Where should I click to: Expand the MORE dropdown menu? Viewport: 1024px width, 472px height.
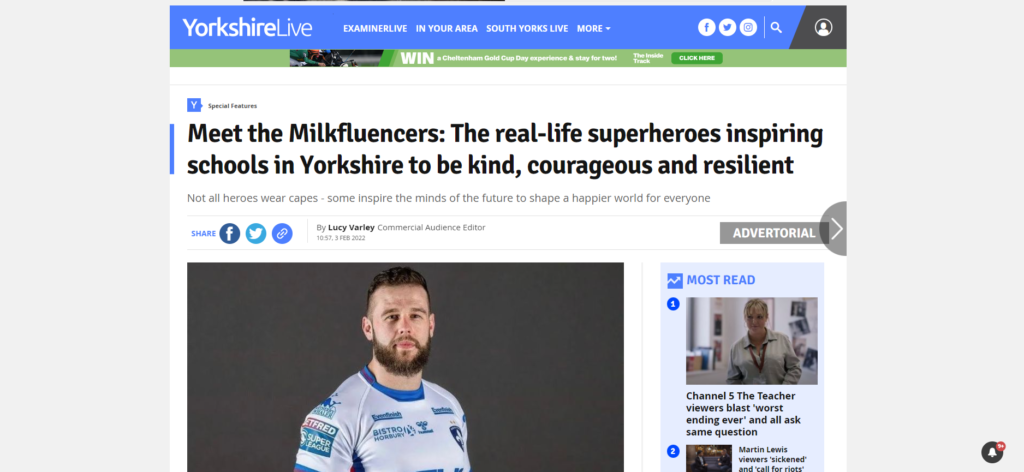594,29
